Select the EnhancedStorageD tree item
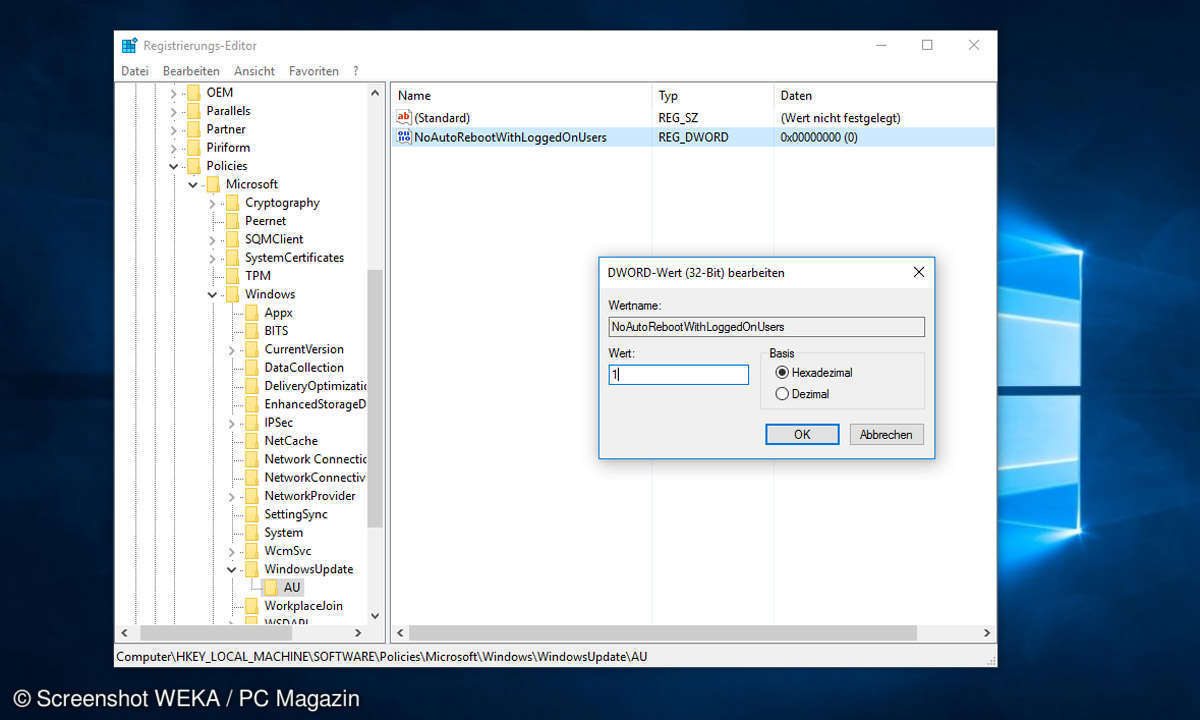 (315, 404)
